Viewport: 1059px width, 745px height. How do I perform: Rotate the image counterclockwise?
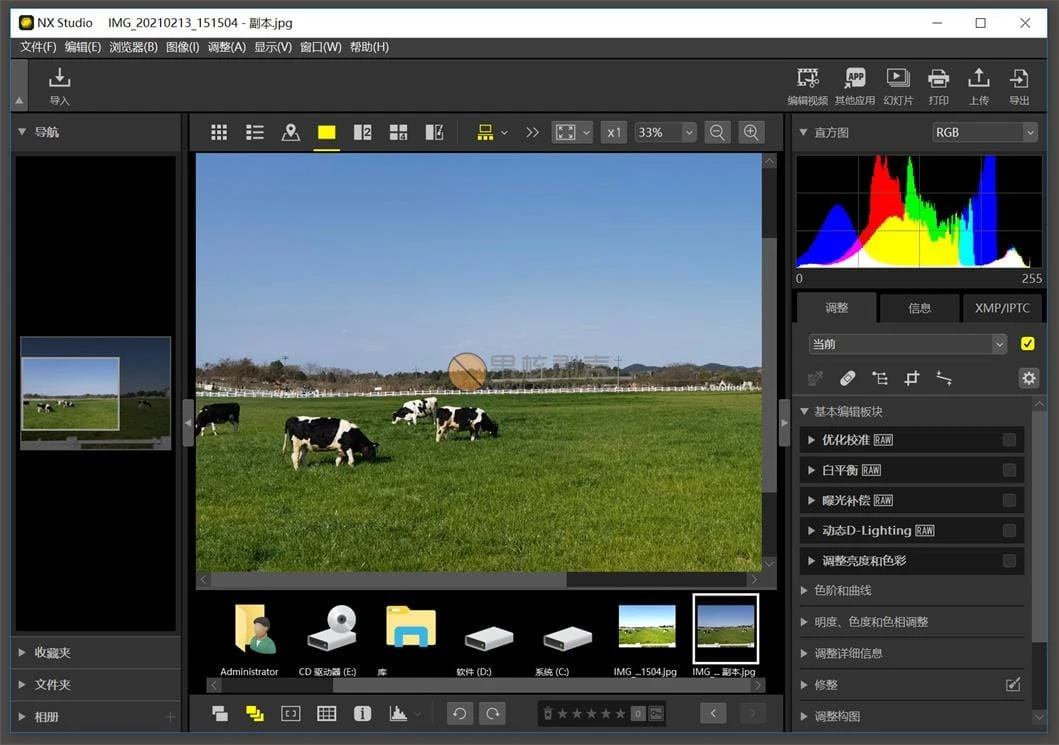click(459, 713)
